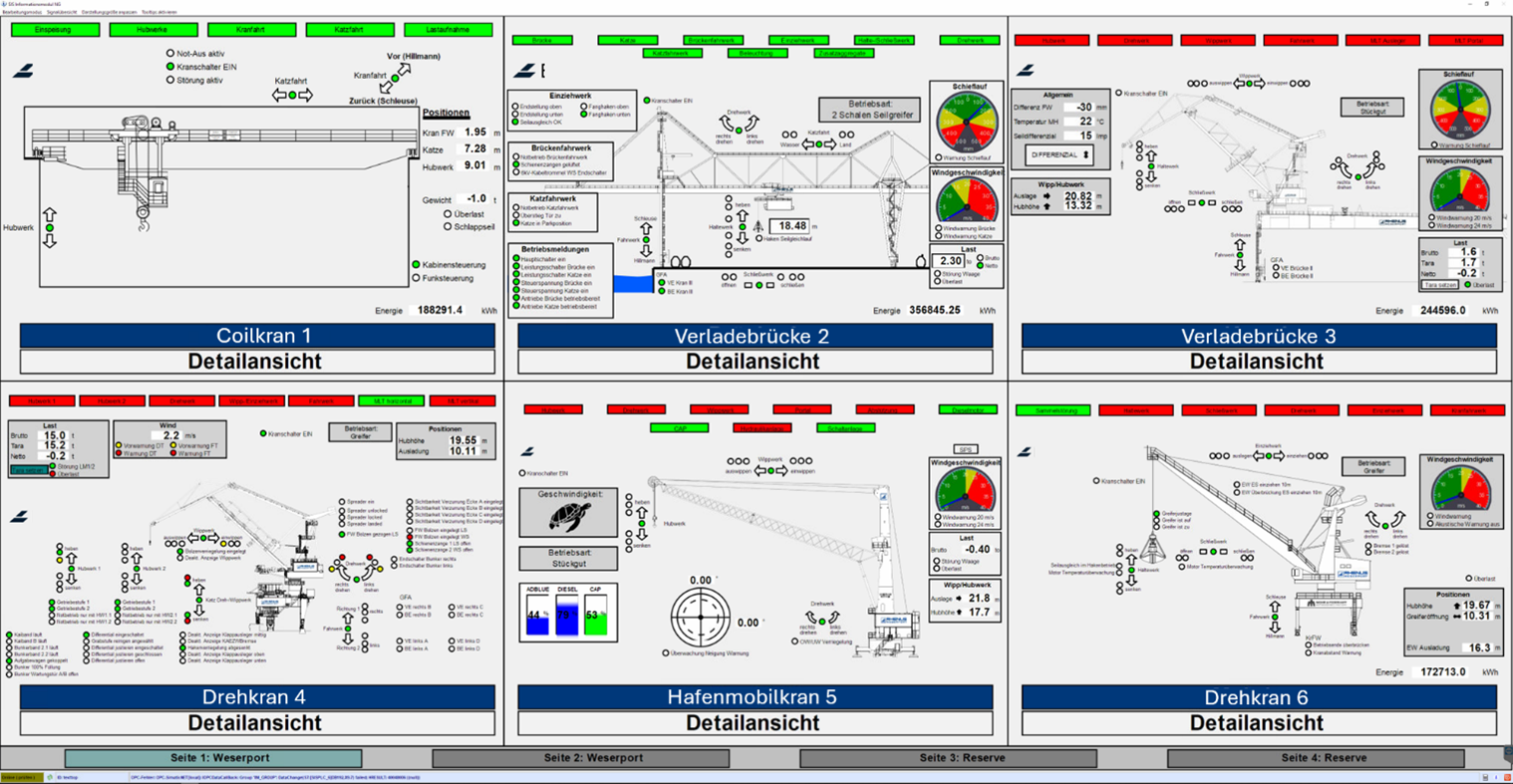Viewport: 1513px width, 784px height.
Task: Open Detailansicht for Coilkran 1
Action: (x=256, y=362)
